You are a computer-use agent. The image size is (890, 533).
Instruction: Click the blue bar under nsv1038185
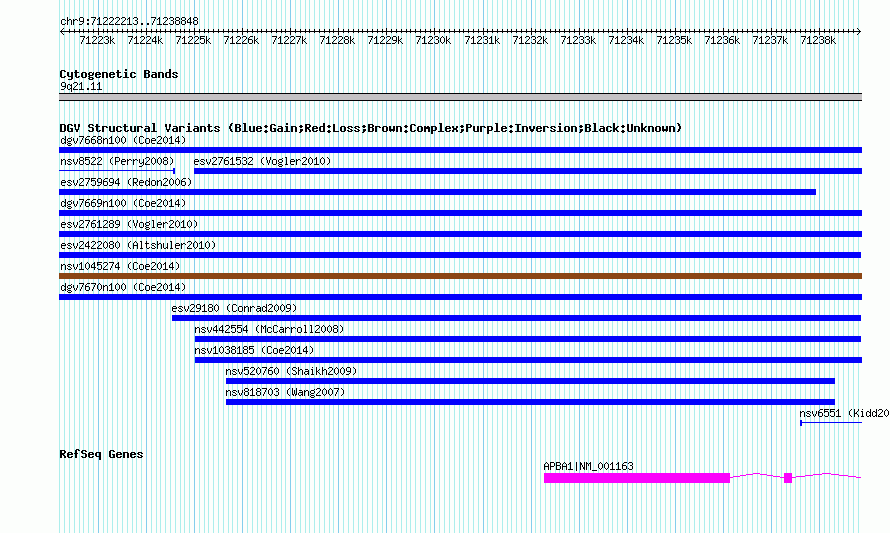(528, 360)
